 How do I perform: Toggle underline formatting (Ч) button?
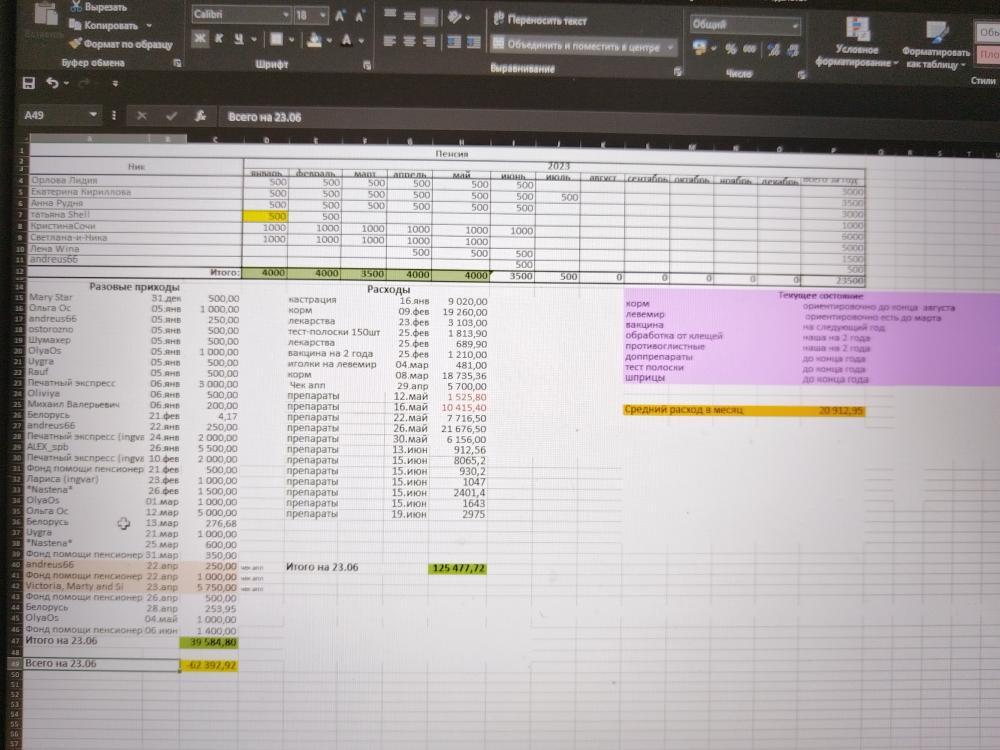[x=238, y=39]
